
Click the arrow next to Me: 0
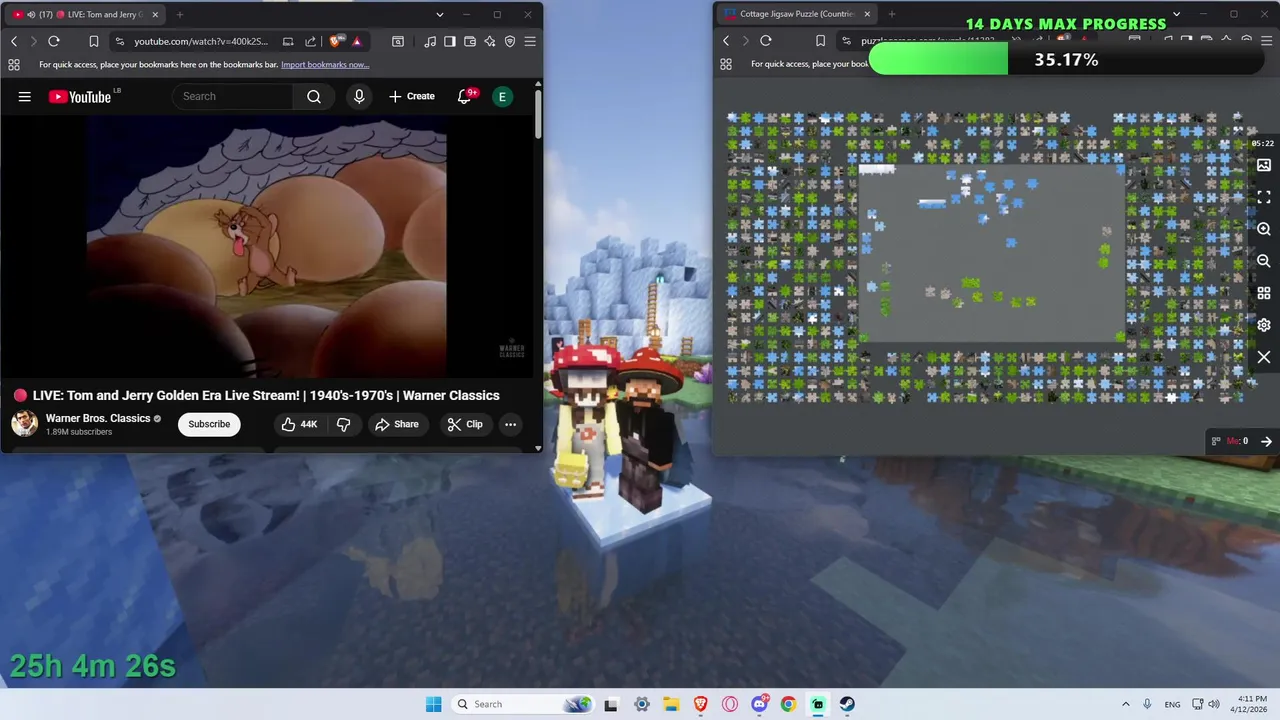tap(1266, 441)
